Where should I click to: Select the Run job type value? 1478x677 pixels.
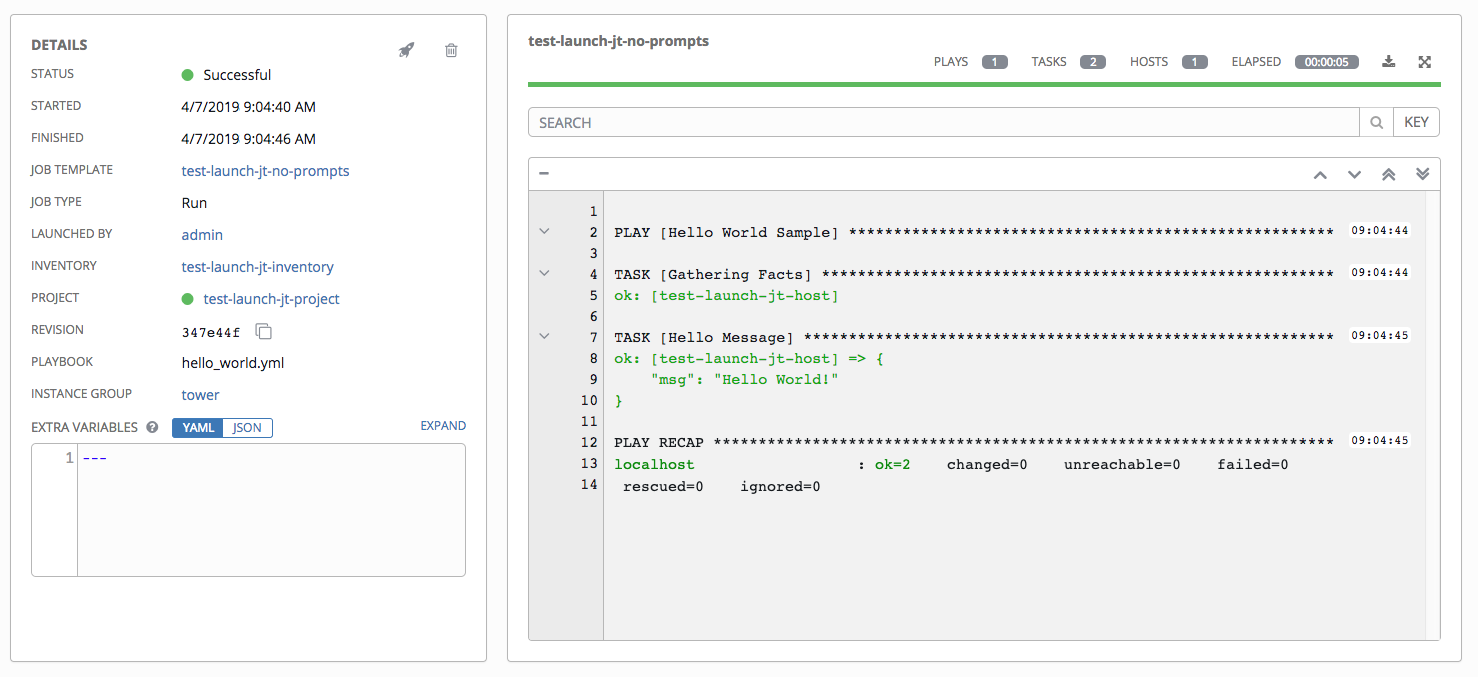click(x=194, y=203)
